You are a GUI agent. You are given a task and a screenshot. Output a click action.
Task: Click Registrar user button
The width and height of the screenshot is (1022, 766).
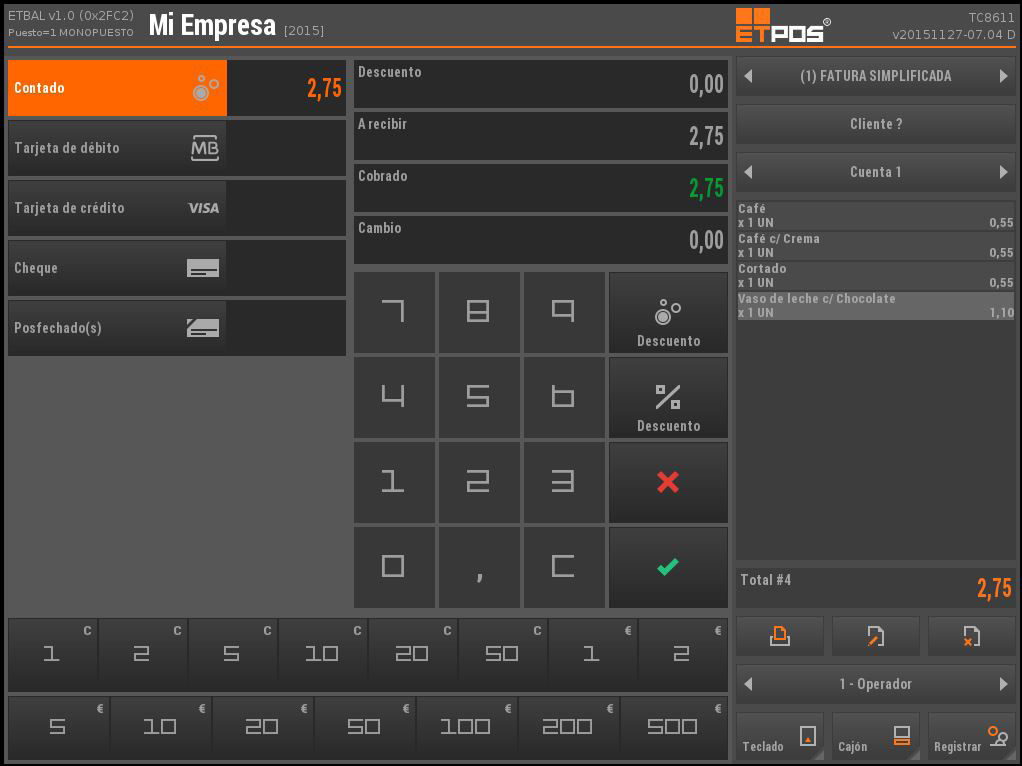point(972,737)
